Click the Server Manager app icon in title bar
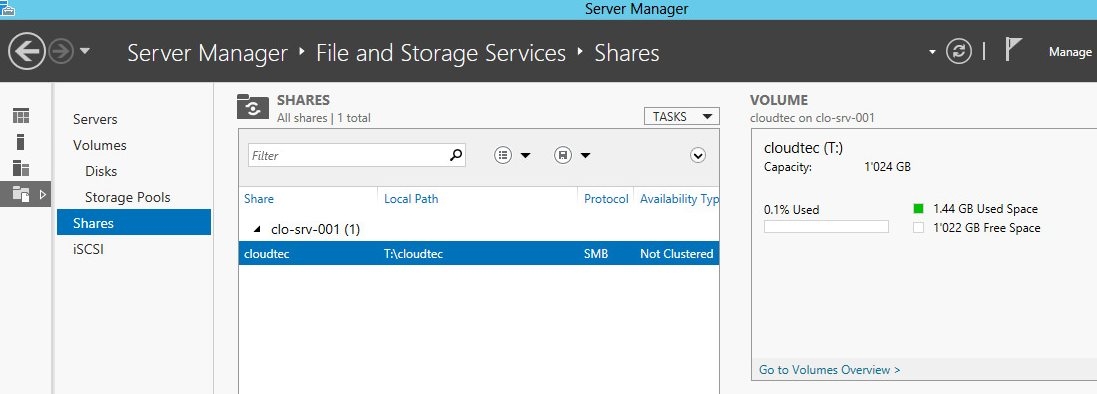 [7, 8]
